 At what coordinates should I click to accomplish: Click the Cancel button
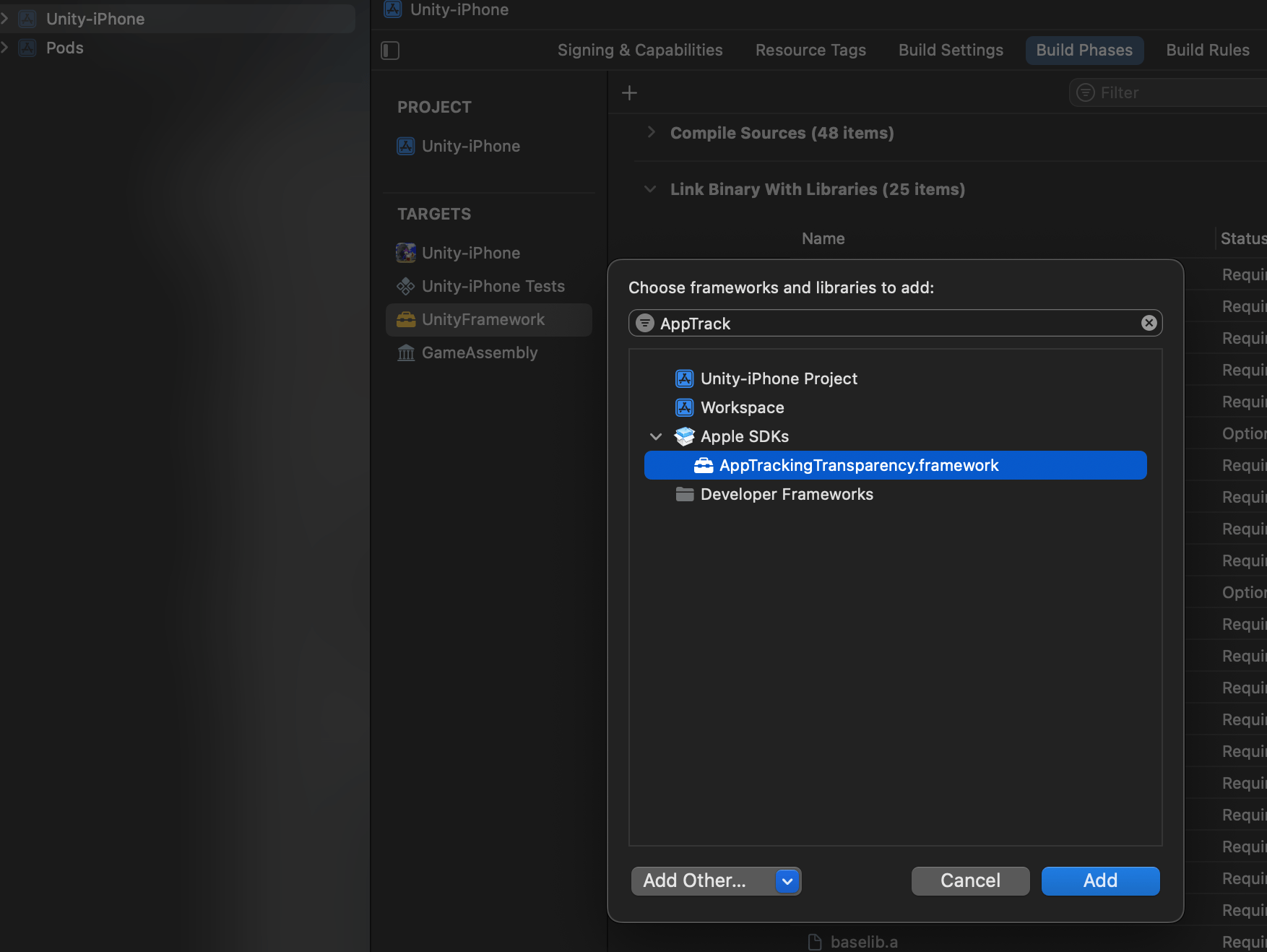(x=970, y=880)
